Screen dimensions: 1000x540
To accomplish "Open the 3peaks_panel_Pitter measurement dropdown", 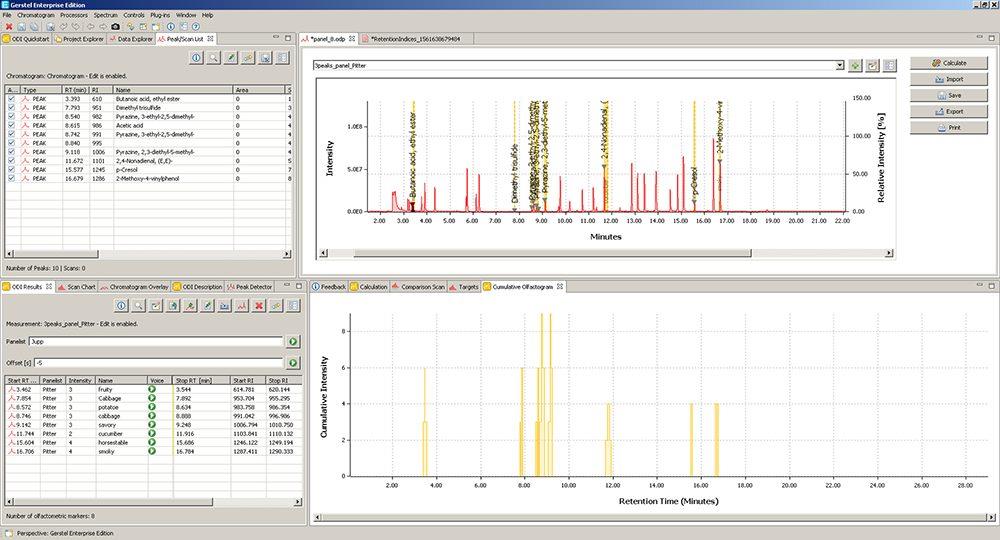I will (x=839, y=65).
